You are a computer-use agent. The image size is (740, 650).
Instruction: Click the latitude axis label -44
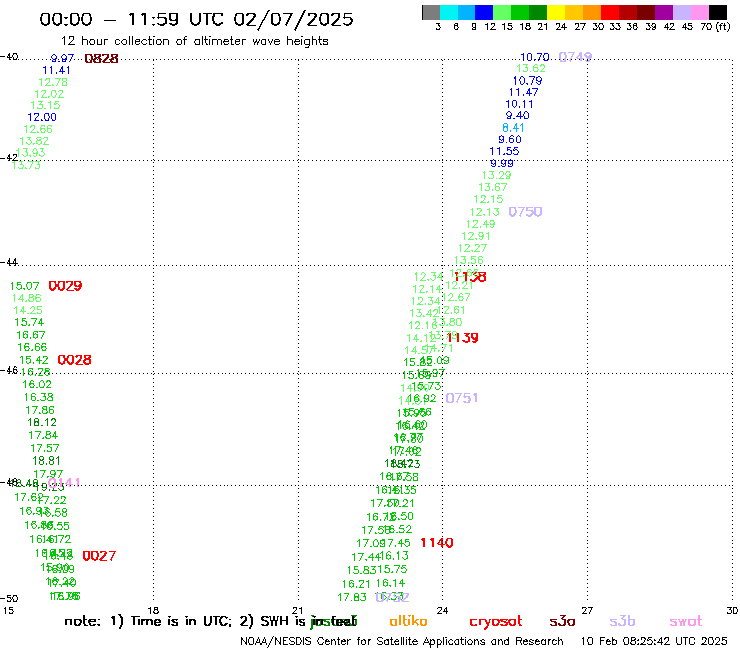[x=9, y=262]
